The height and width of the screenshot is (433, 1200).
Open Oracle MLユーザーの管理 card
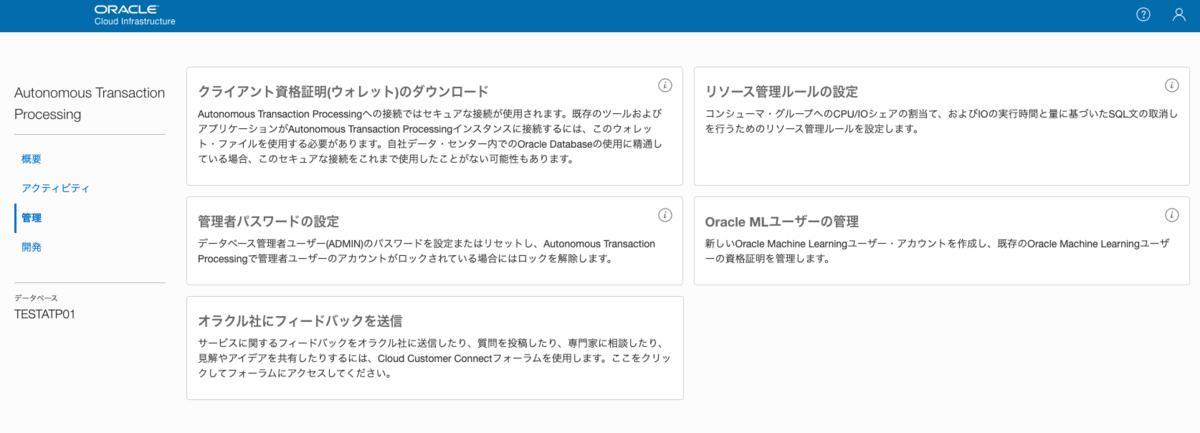[x=942, y=241]
